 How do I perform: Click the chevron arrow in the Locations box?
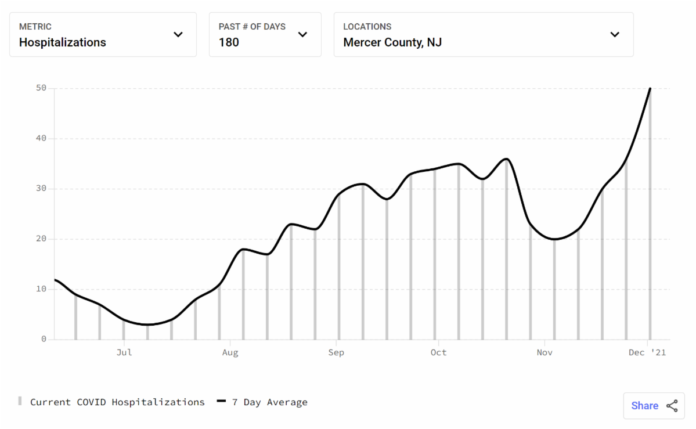point(615,34)
